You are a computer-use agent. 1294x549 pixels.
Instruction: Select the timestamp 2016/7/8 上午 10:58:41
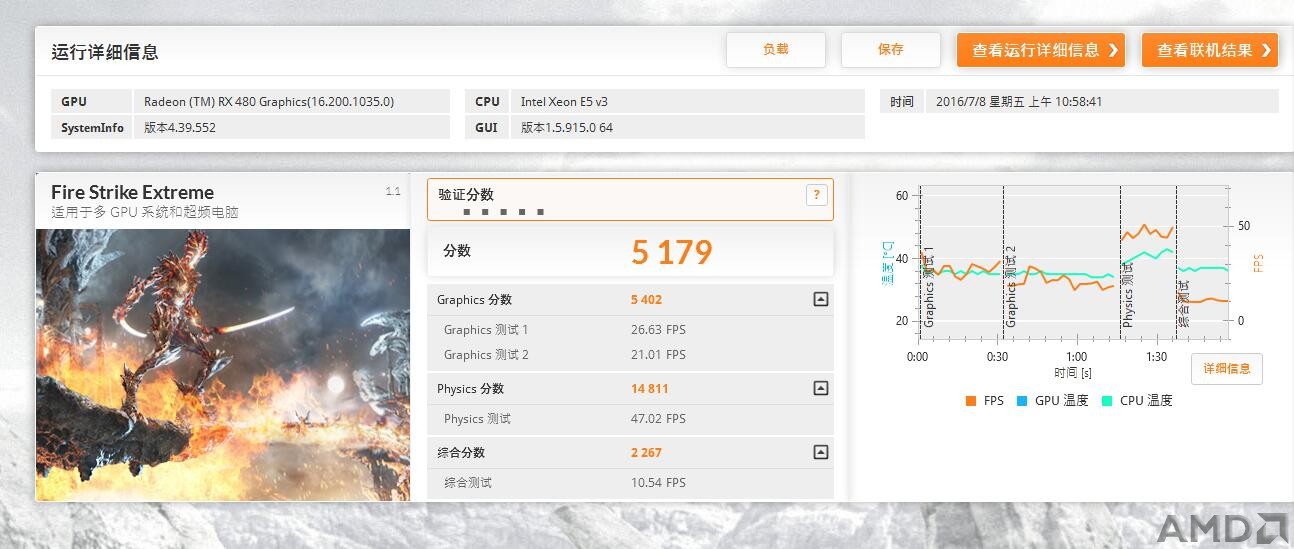(x=1019, y=102)
